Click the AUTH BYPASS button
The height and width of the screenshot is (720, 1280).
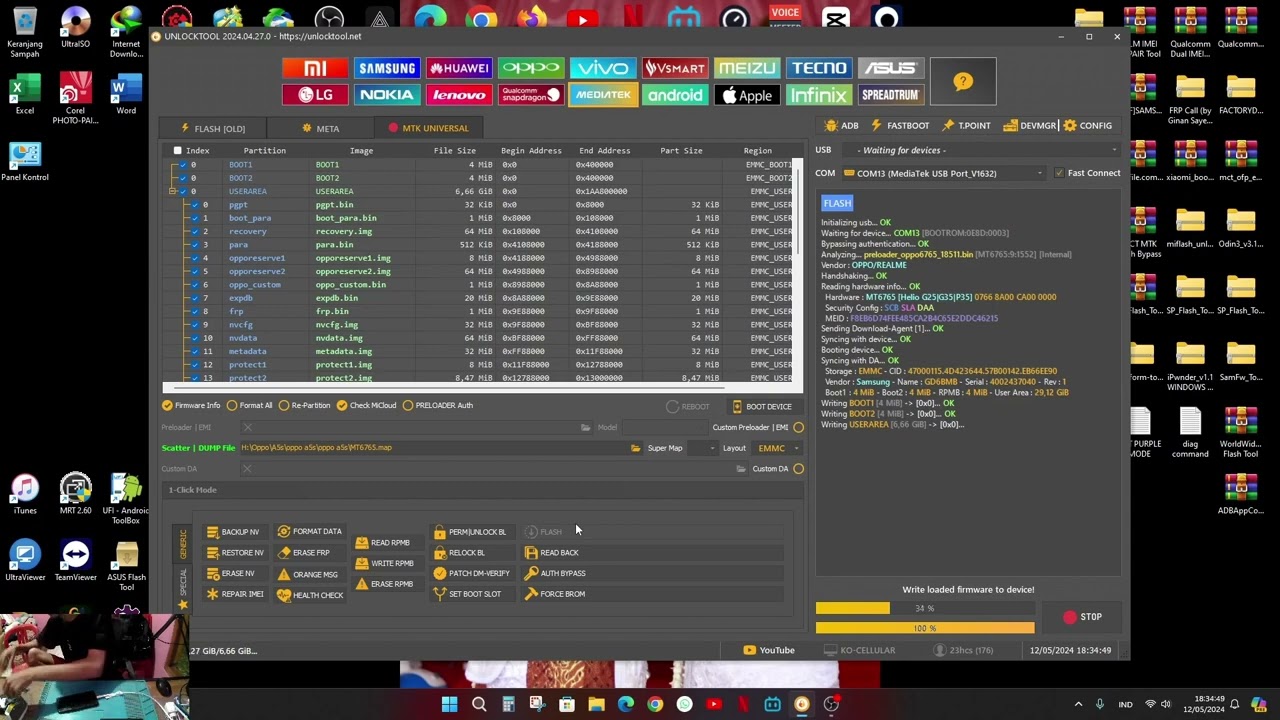coord(555,574)
